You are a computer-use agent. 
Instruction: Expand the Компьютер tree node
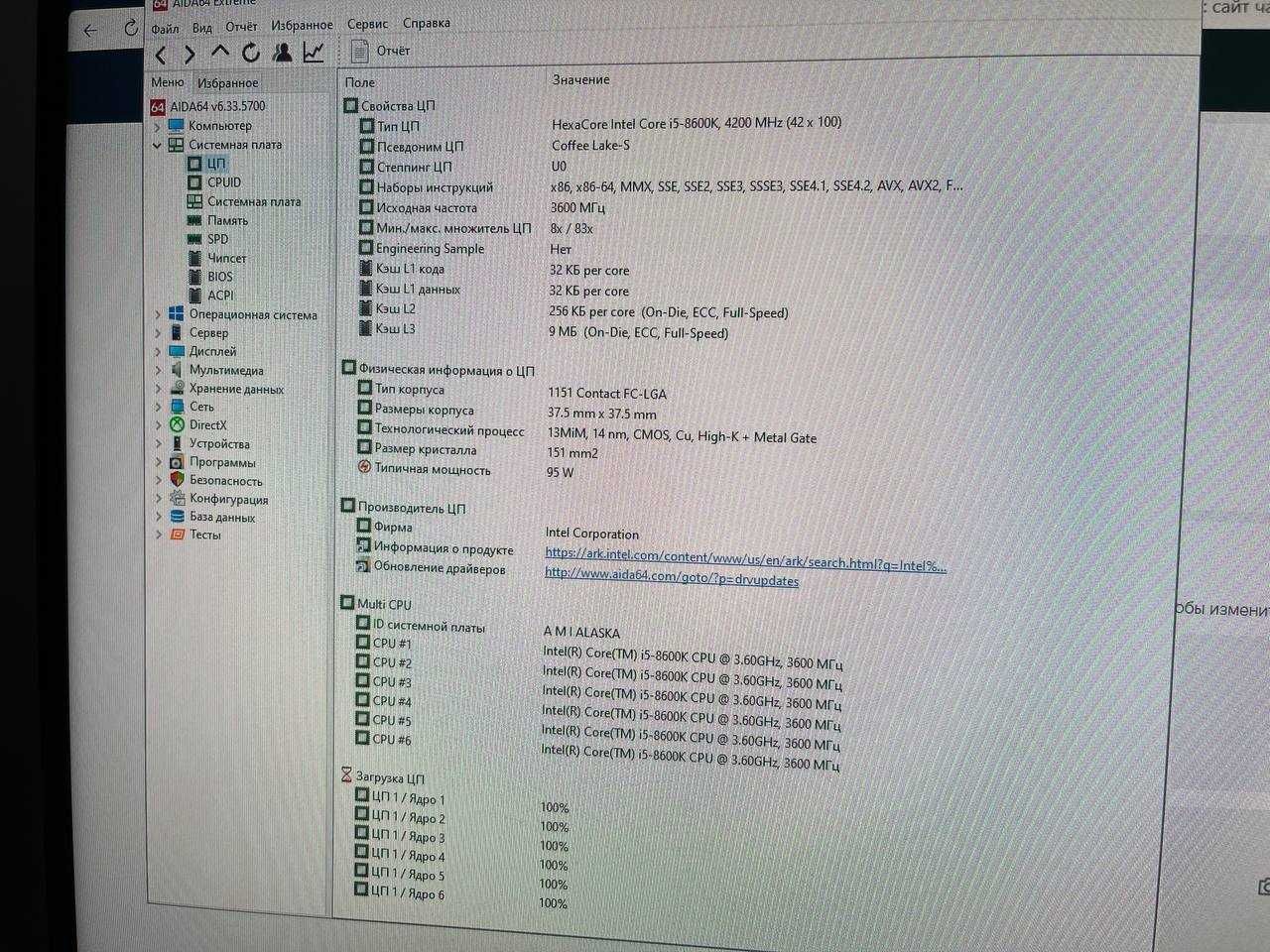pyautogui.click(x=157, y=127)
